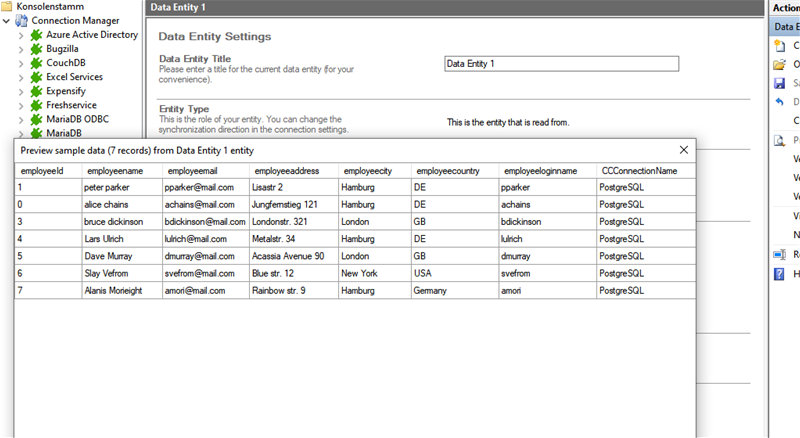Expand the Azure Active Directory node

(21, 35)
